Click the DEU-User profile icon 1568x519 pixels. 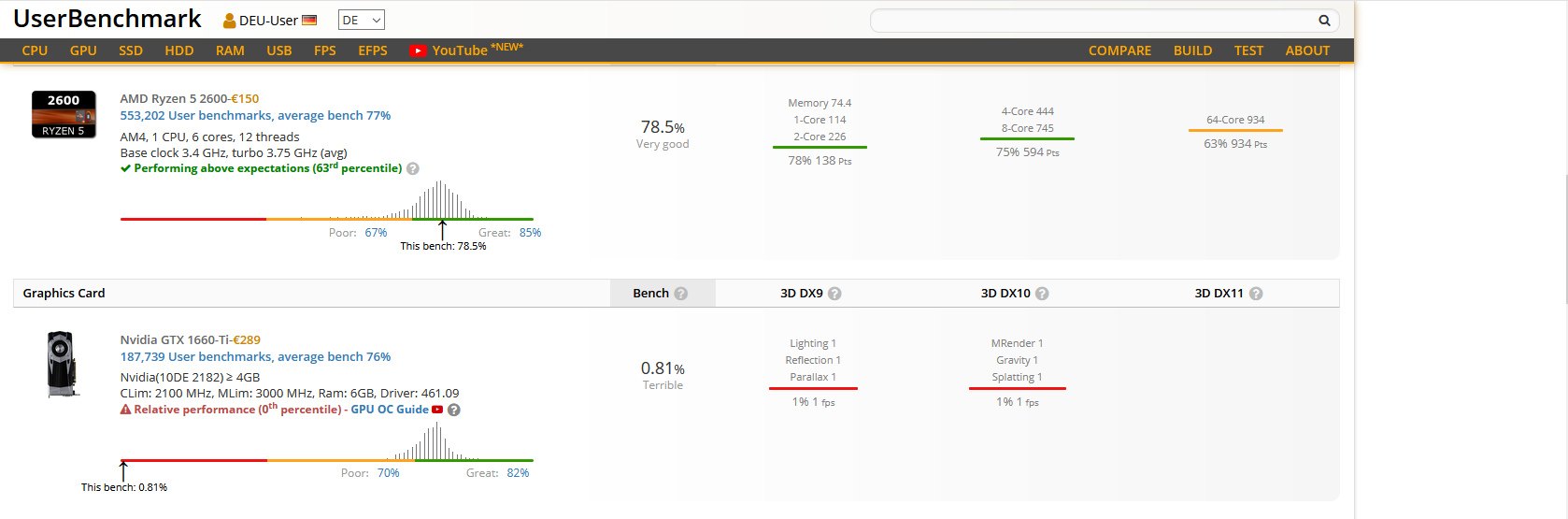(x=229, y=21)
